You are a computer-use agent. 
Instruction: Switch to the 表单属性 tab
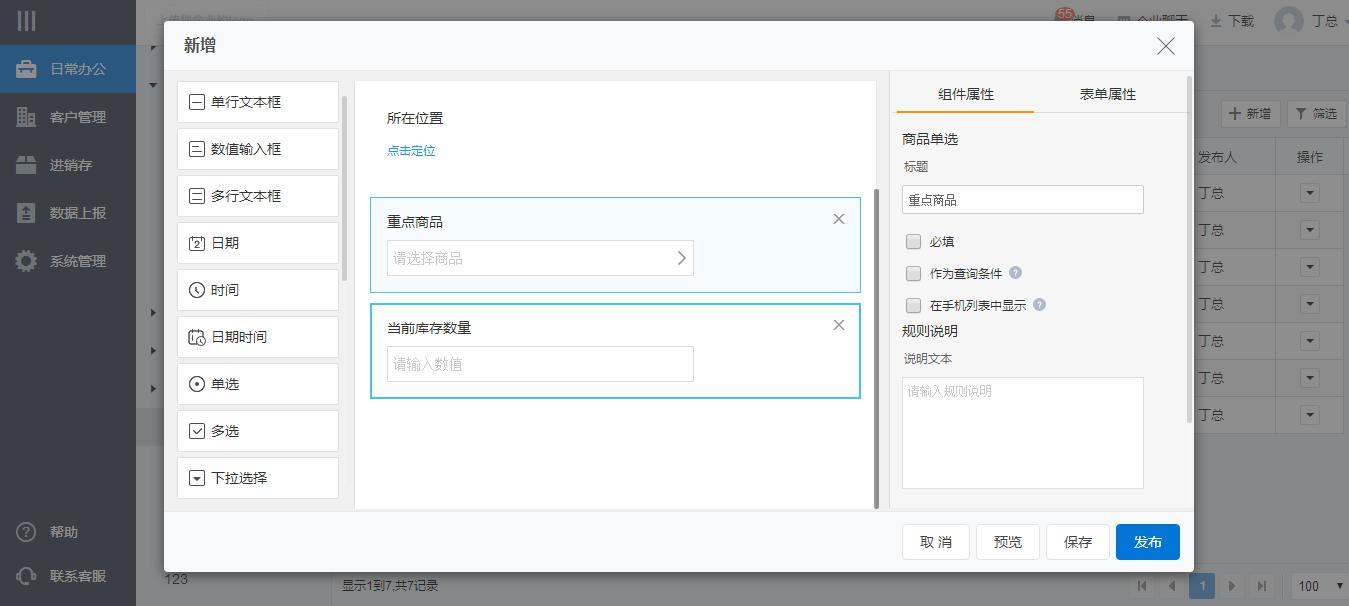coord(1107,94)
